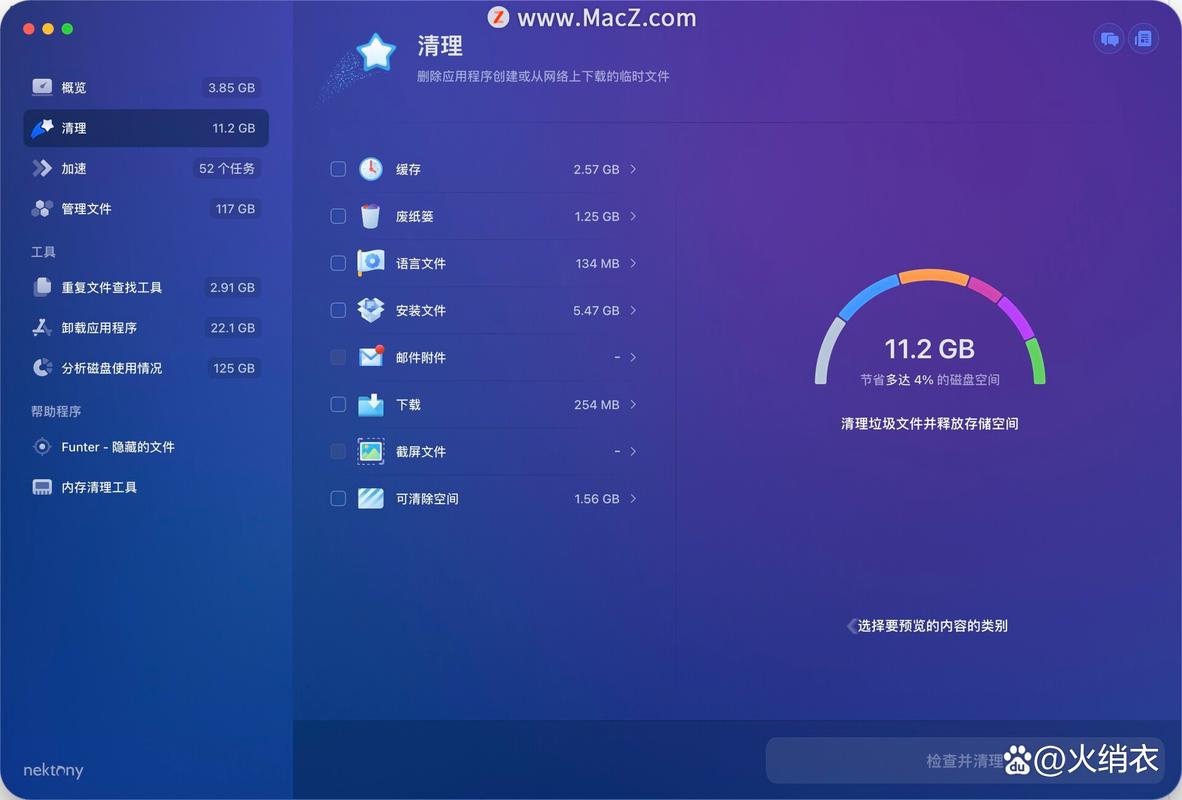Click the 内存清理工具 memory chip icon
Viewport: 1182px width, 800px height.
[x=42, y=487]
